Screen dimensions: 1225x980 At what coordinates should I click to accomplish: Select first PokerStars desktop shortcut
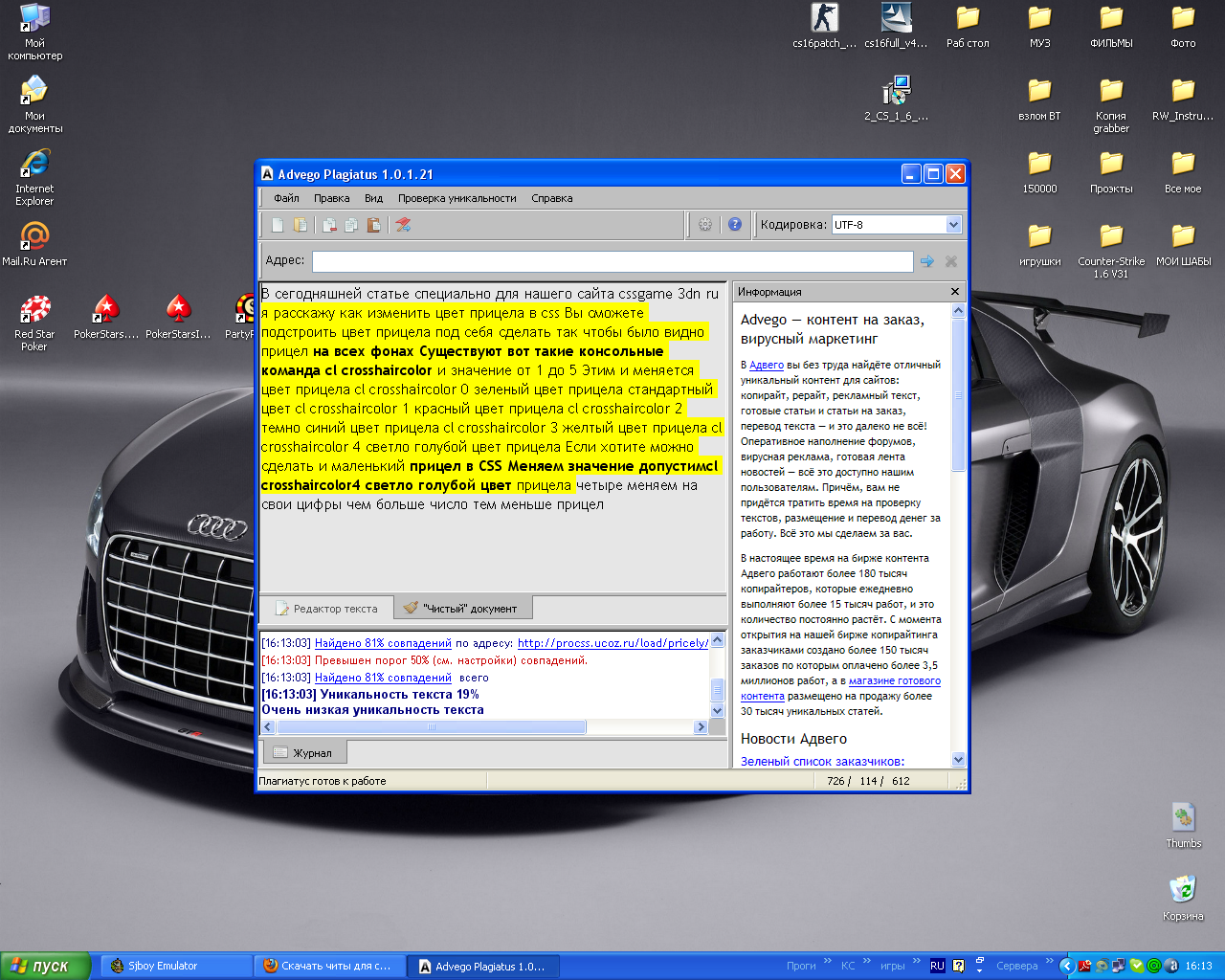pyautogui.click(x=106, y=317)
